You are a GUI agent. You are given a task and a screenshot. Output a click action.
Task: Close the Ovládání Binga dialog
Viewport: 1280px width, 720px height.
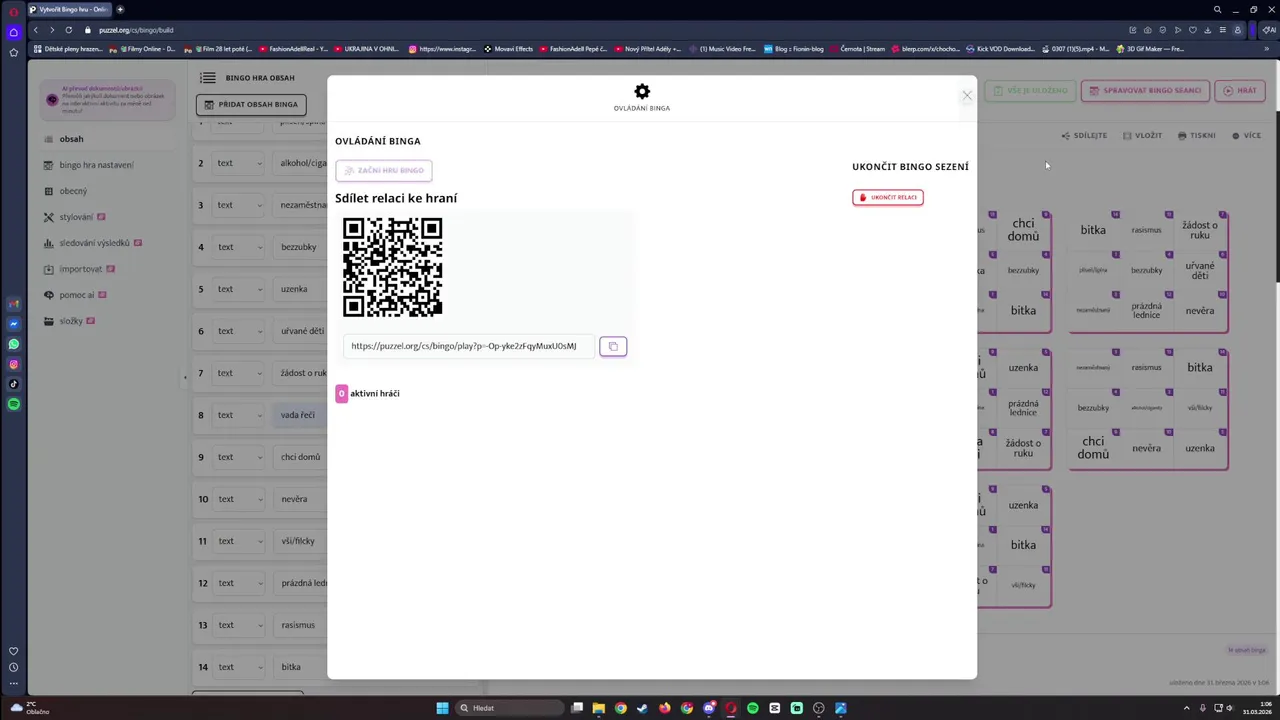click(966, 95)
